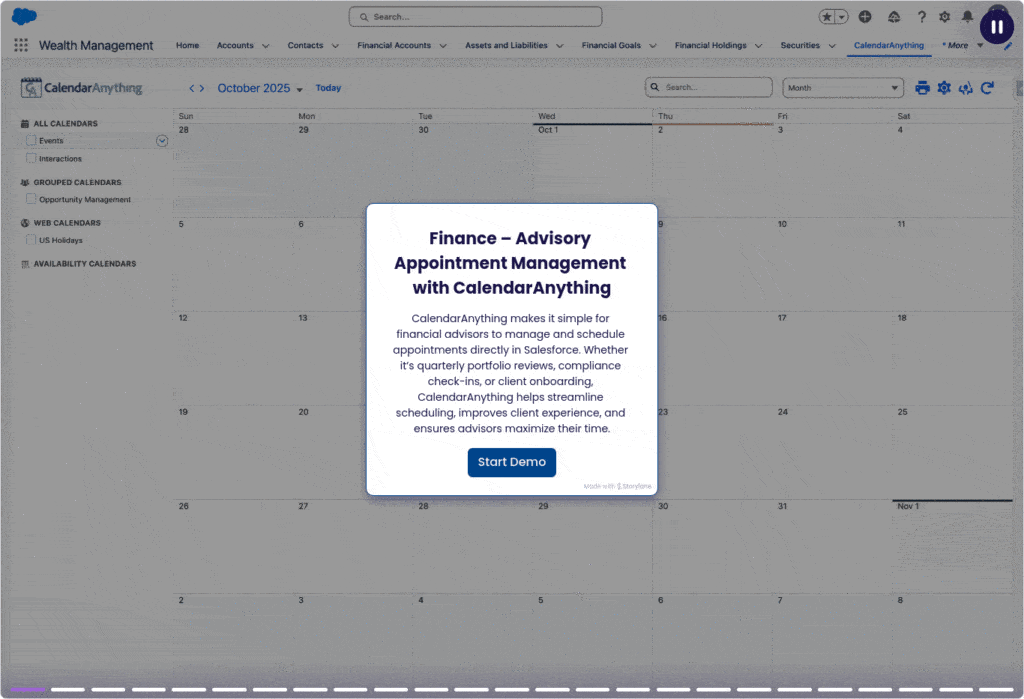Open the App Launcher grid
This screenshot has height=699, width=1024.
point(21,45)
